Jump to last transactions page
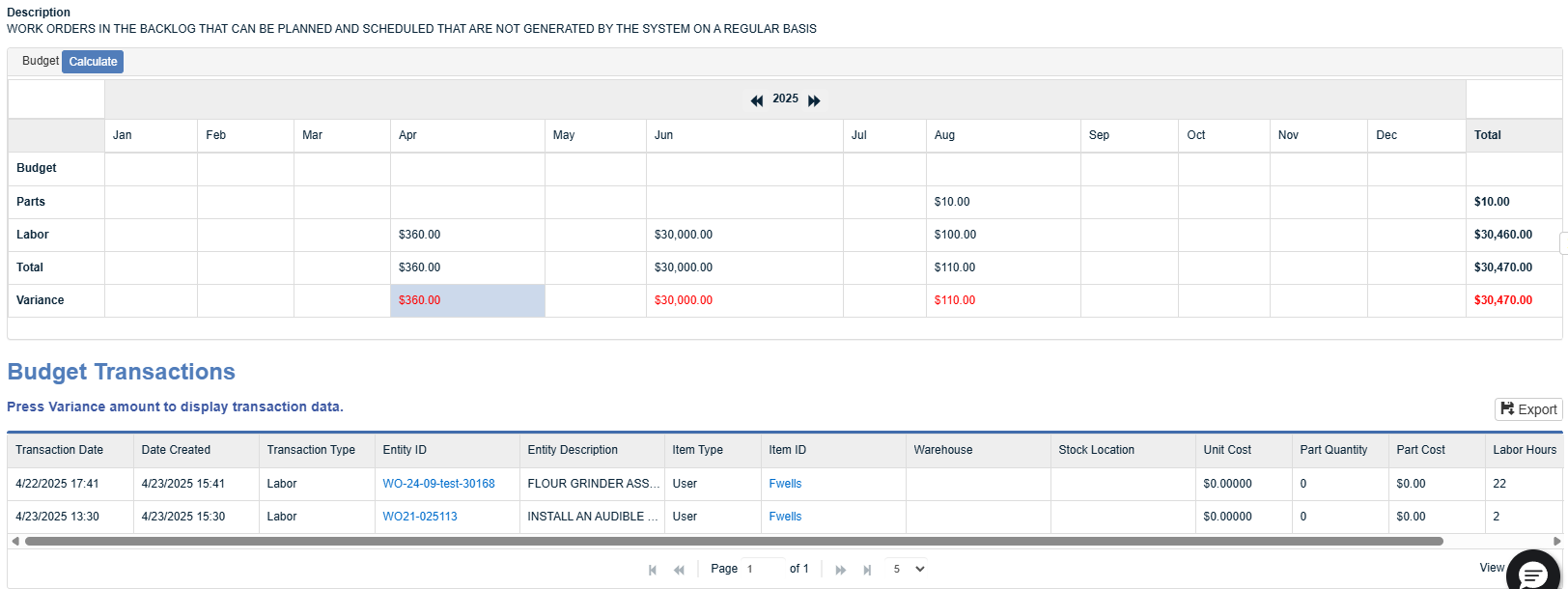This screenshot has width=1568, height=589. (x=867, y=570)
